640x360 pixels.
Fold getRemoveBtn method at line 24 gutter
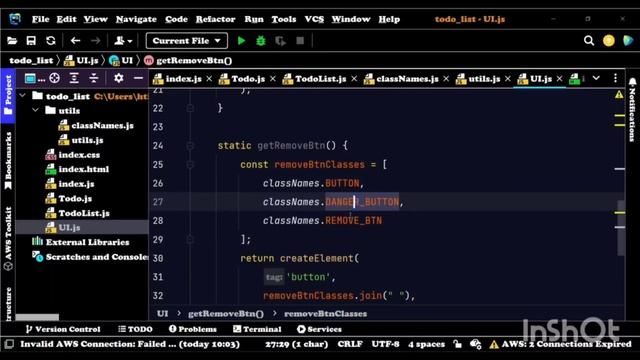190,146
